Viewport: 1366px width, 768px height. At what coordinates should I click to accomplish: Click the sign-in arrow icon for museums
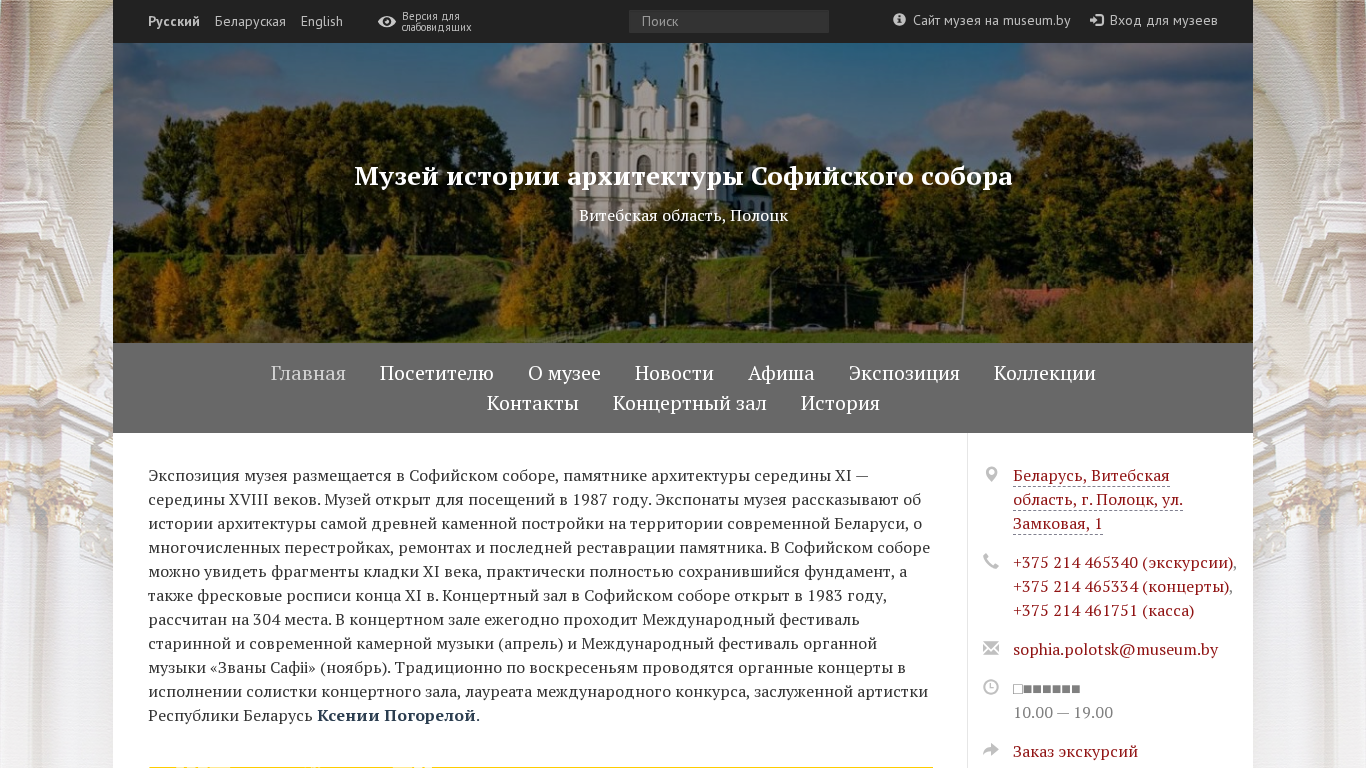pos(1096,20)
